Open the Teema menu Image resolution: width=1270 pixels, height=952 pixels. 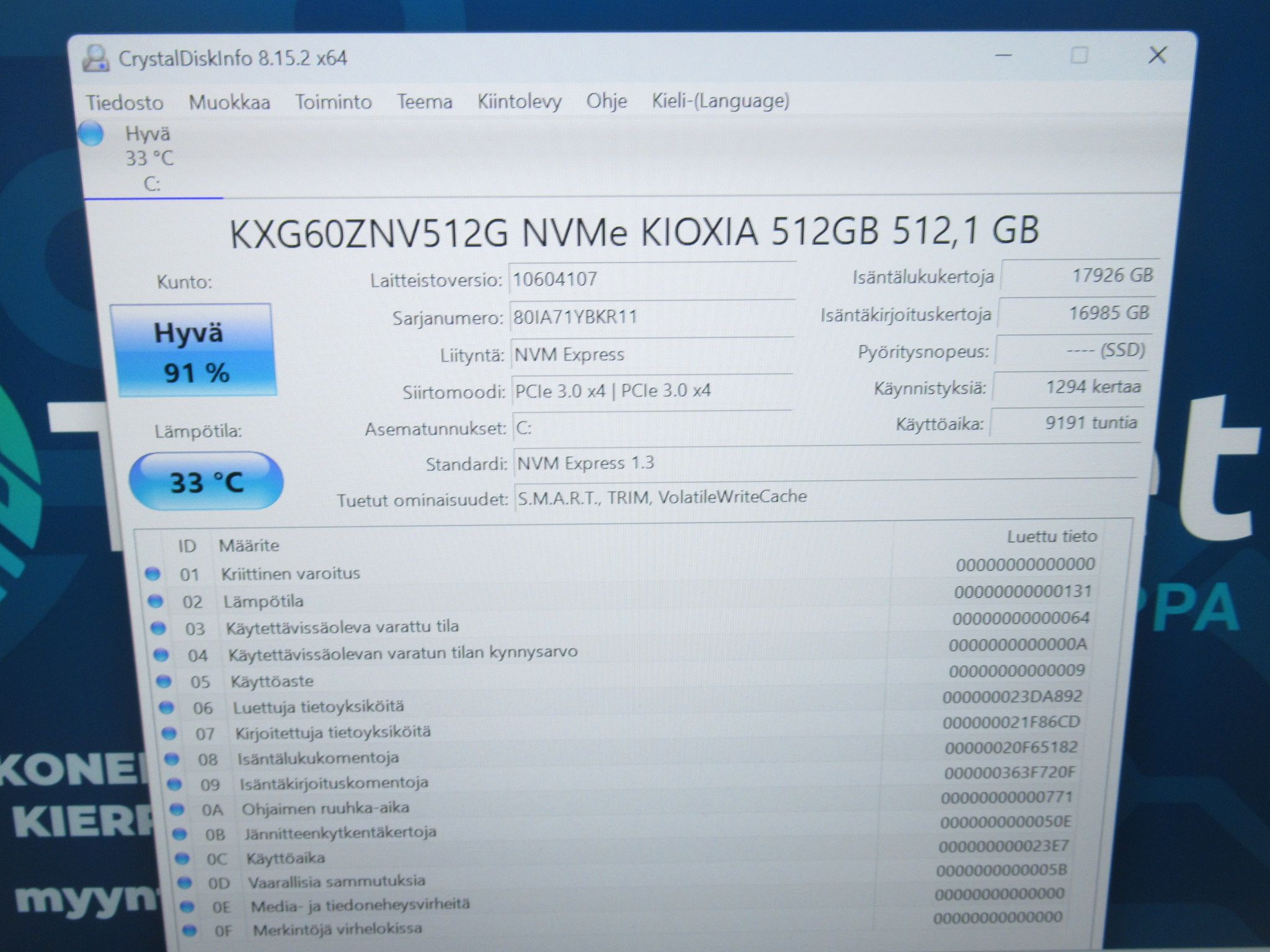tap(425, 101)
